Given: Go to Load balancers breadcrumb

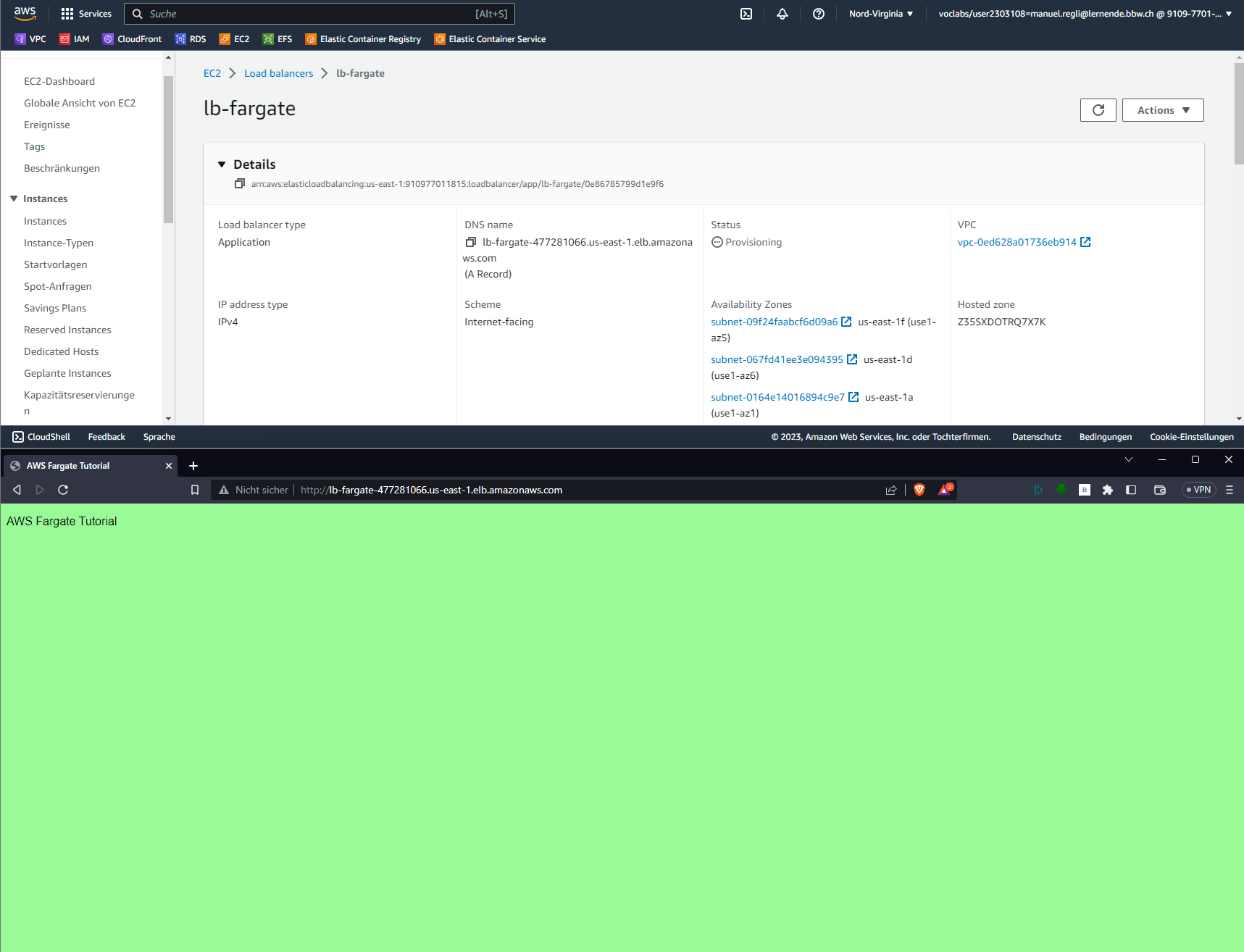Looking at the screenshot, I should coord(278,73).
